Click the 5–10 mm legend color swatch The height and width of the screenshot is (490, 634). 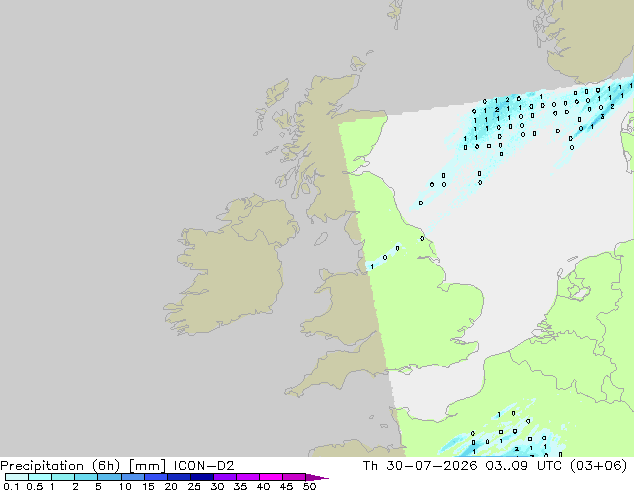point(109,477)
